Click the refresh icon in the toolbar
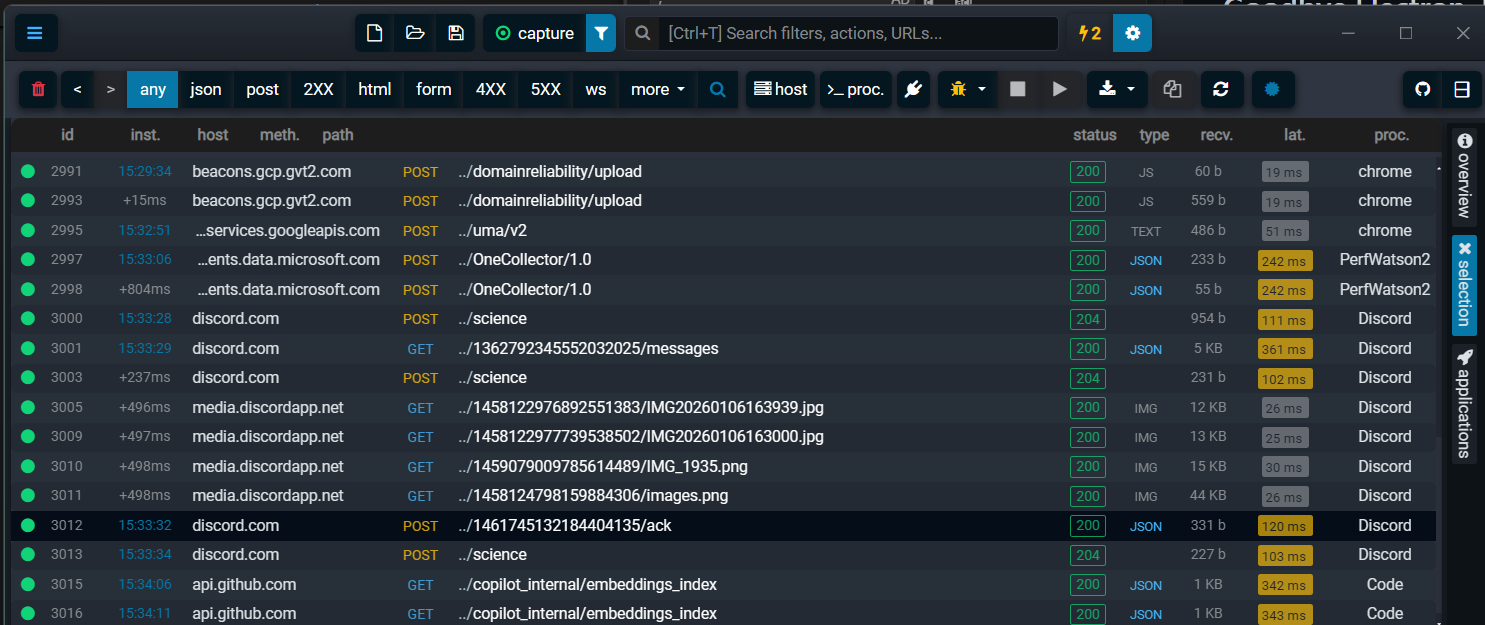This screenshot has height=625, width=1485. tap(1221, 89)
